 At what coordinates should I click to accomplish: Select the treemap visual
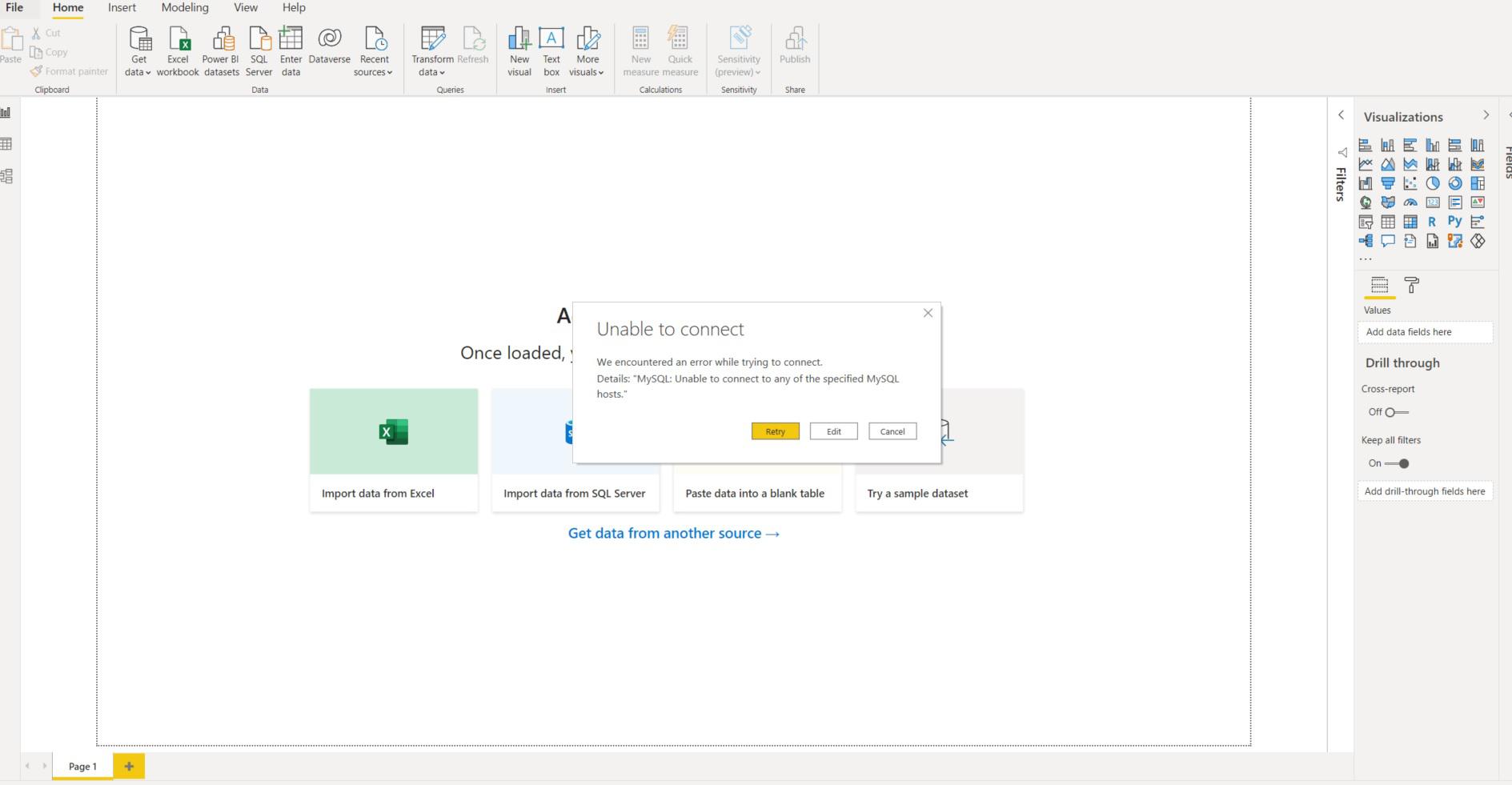click(x=1478, y=183)
